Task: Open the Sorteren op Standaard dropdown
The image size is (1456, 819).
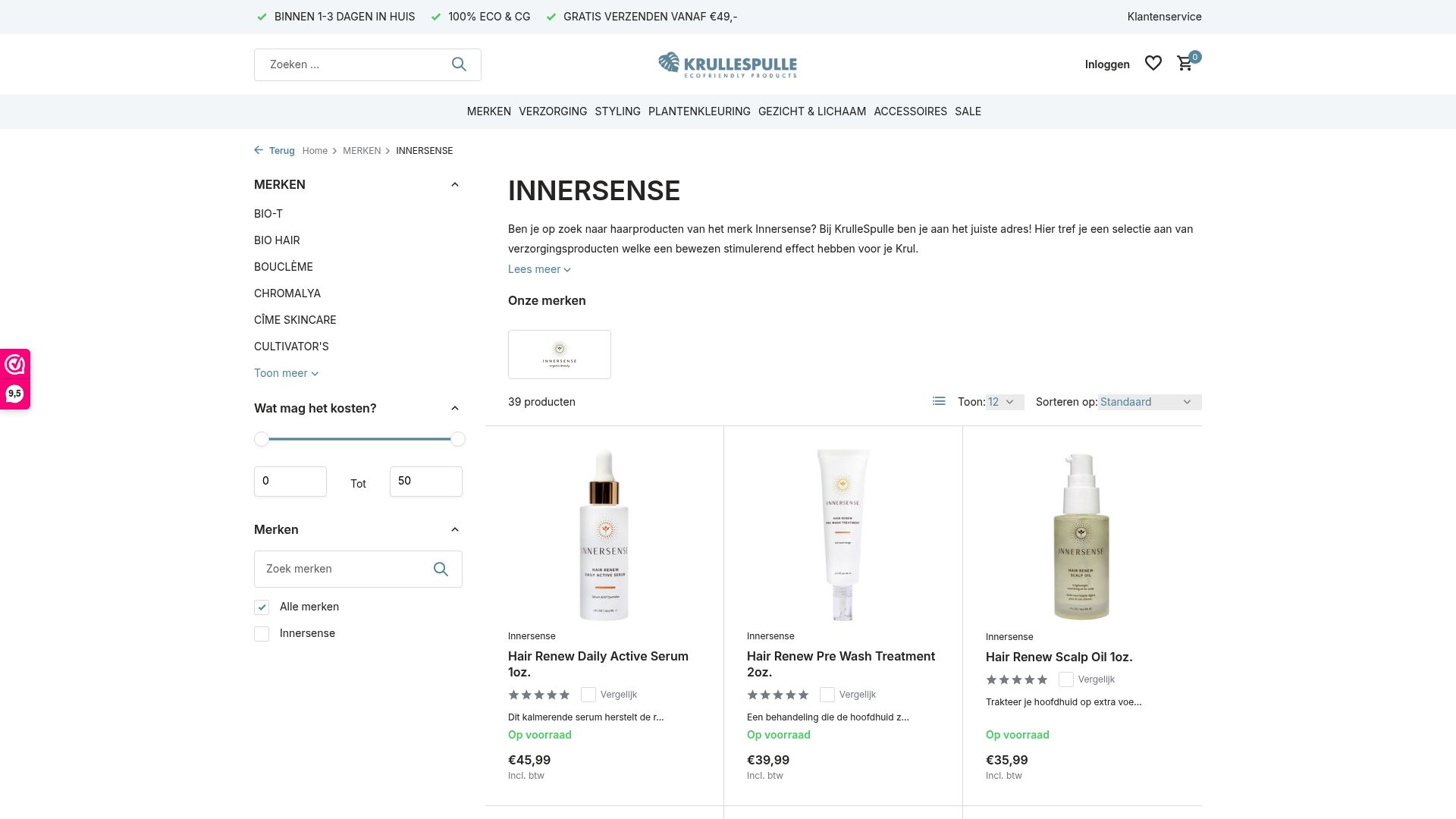Action: pos(1150,402)
